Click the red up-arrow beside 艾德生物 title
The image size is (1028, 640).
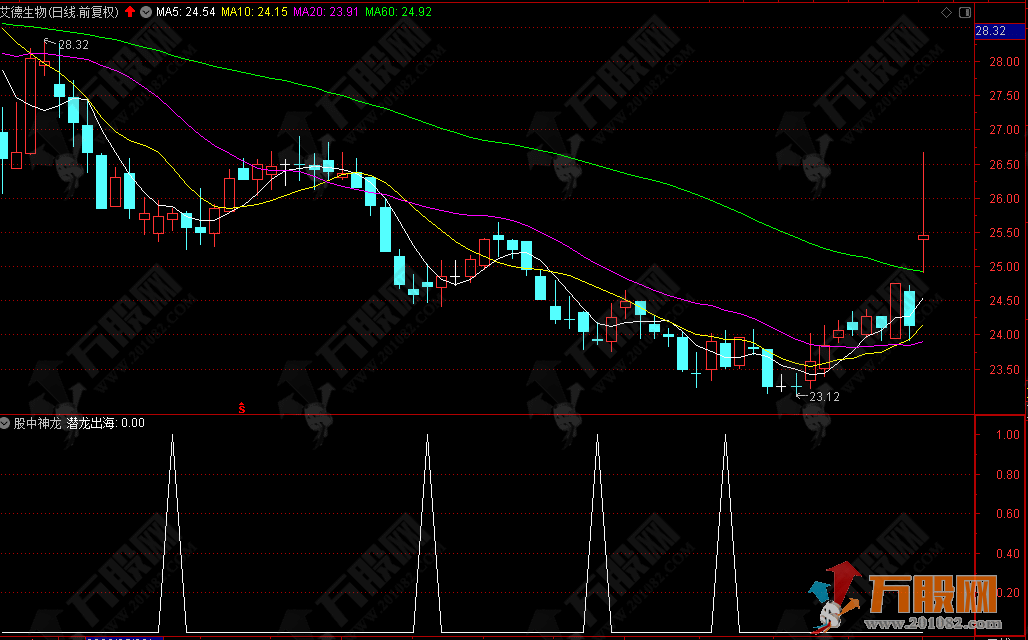129,11
